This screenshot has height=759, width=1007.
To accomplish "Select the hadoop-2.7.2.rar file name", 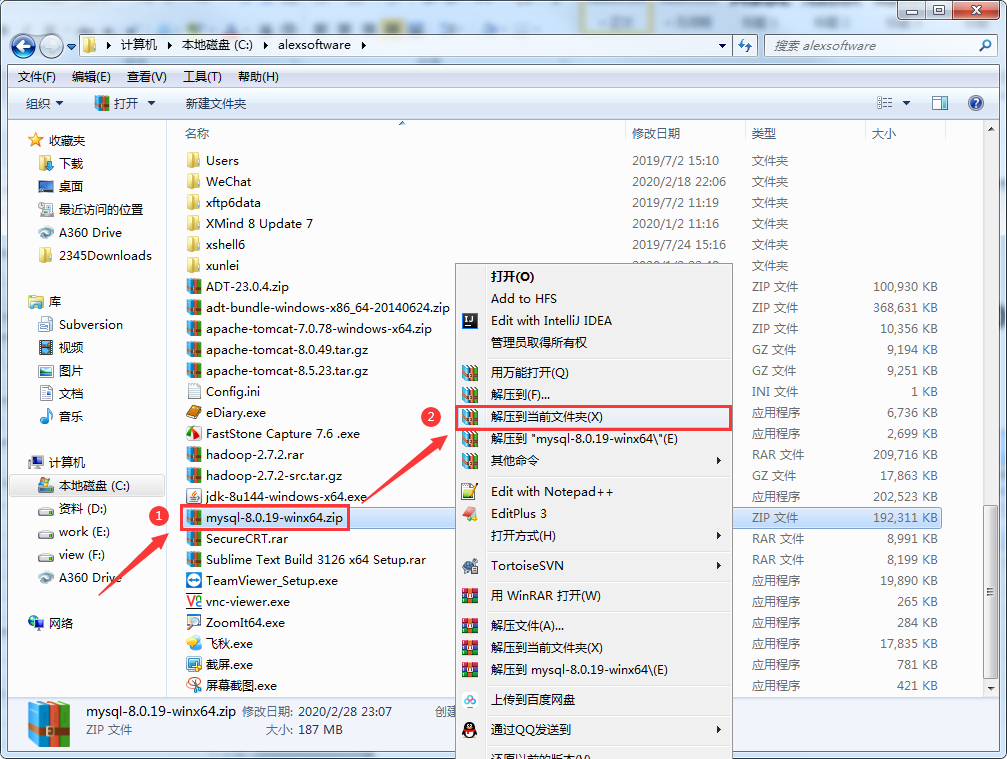I will tap(255, 455).
